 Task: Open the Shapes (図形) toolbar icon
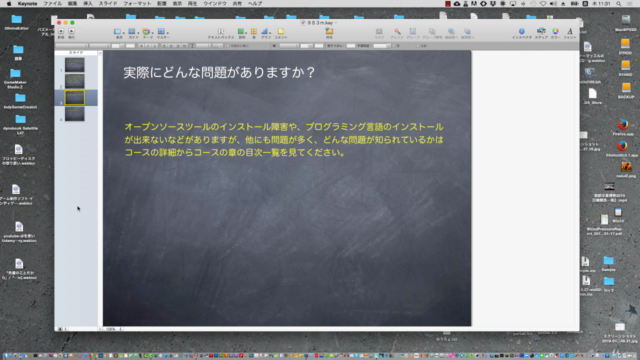(x=241, y=31)
